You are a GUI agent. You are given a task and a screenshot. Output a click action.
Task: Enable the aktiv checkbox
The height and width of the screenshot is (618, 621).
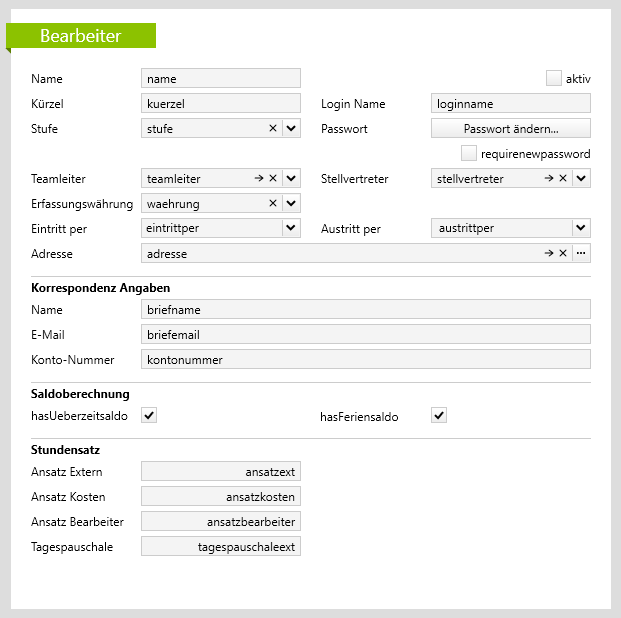554,78
